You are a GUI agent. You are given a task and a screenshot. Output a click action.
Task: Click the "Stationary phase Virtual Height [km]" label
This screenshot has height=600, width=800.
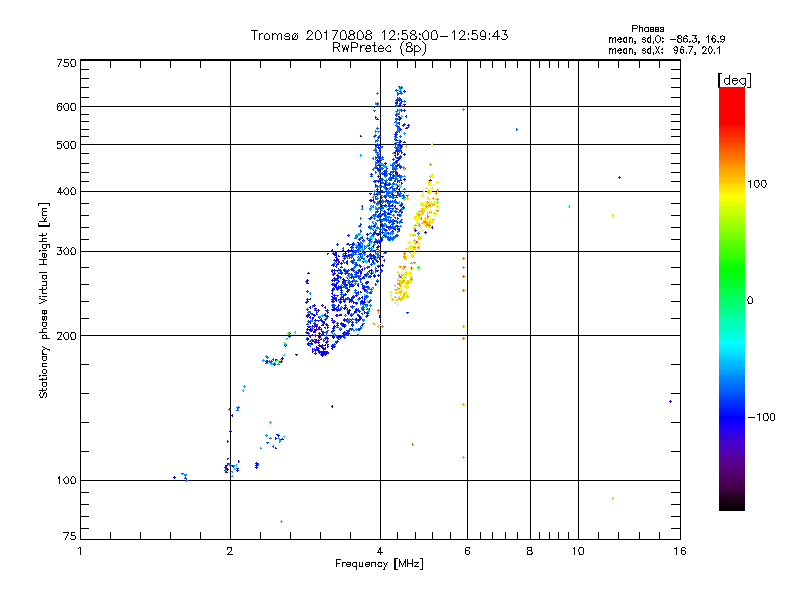click(44, 300)
